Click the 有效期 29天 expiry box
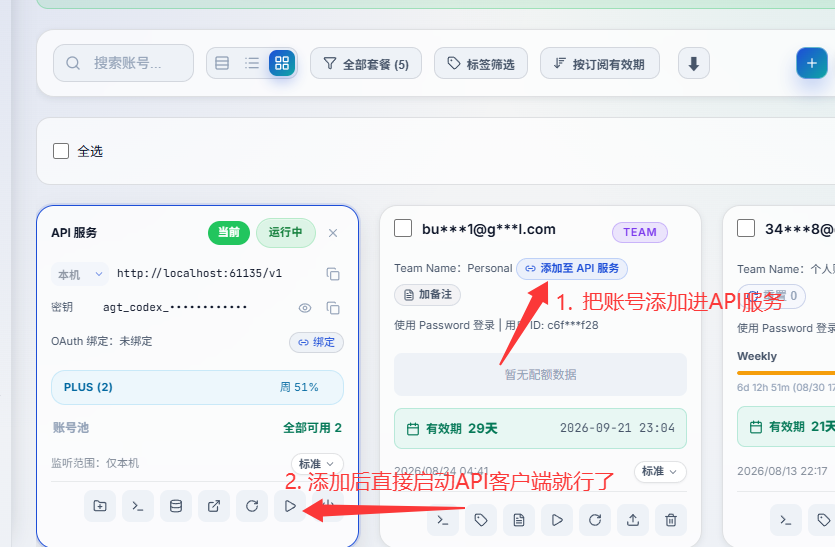Image resolution: width=835 pixels, height=547 pixels. (541, 428)
